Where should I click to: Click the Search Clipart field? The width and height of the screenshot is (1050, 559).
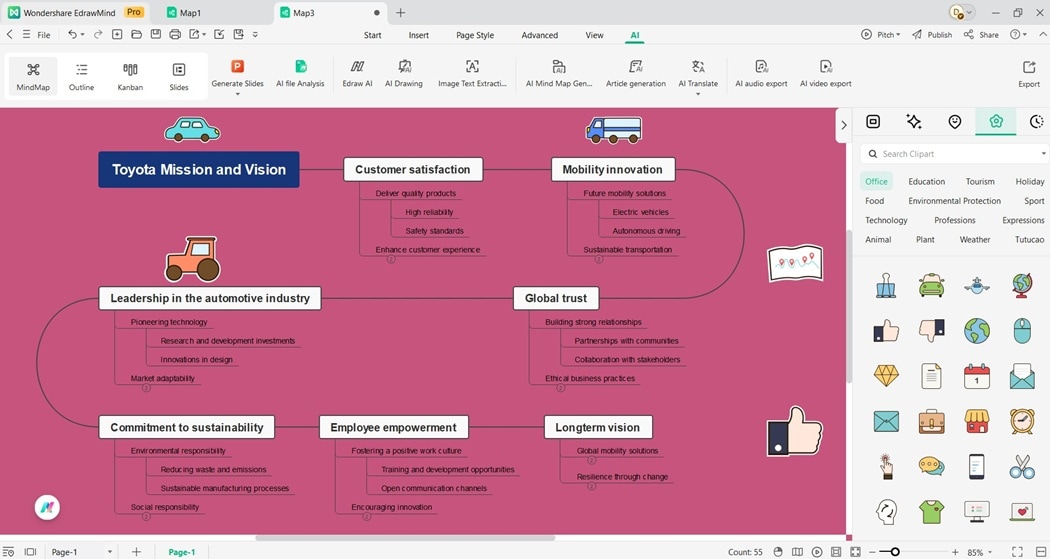pos(954,153)
